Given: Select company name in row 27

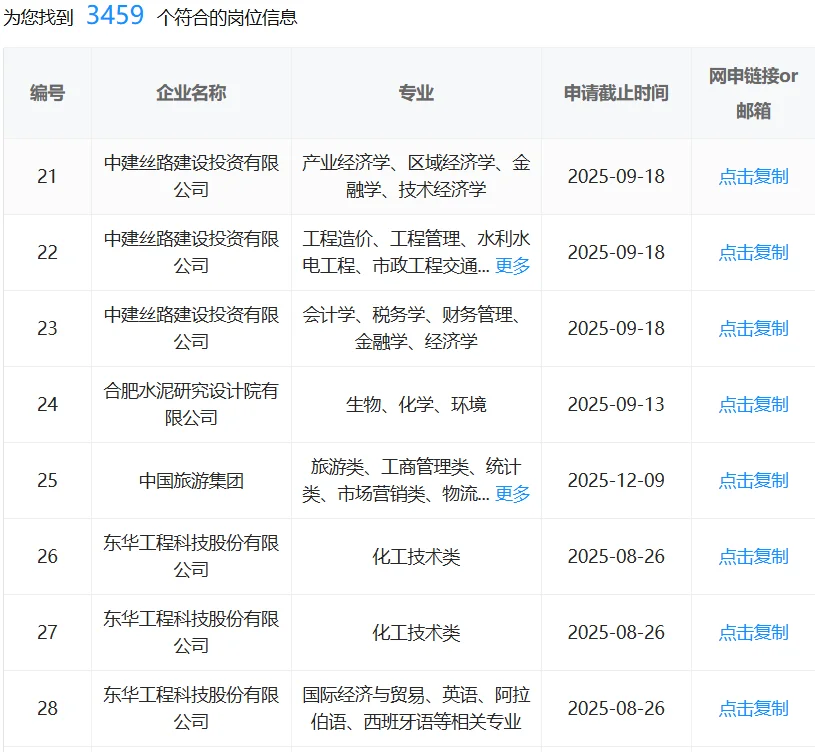Looking at the screenshot, I should point(191,632).
